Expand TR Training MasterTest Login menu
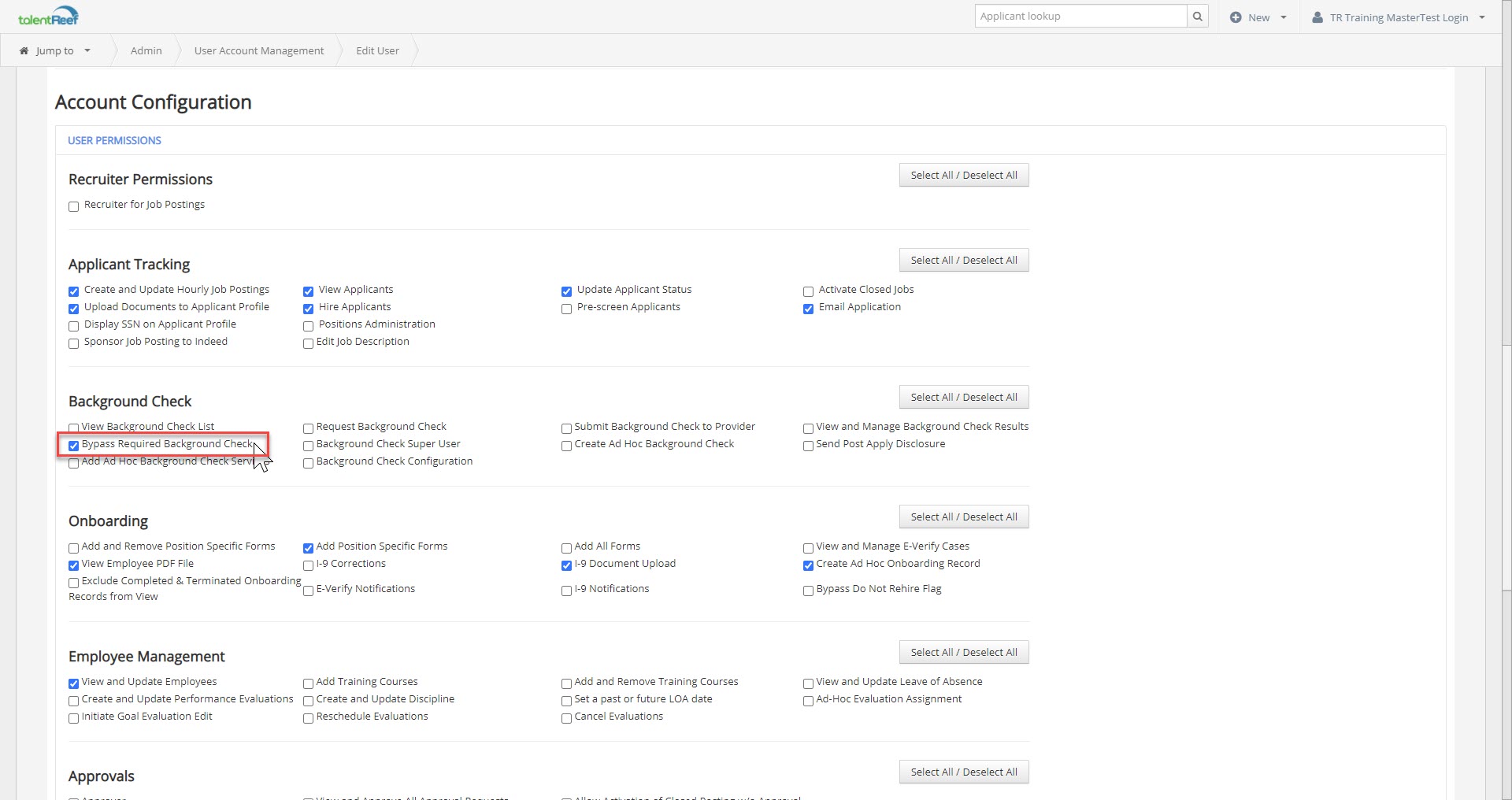This screenshot has width=1512, height=800. (1399, 17)
